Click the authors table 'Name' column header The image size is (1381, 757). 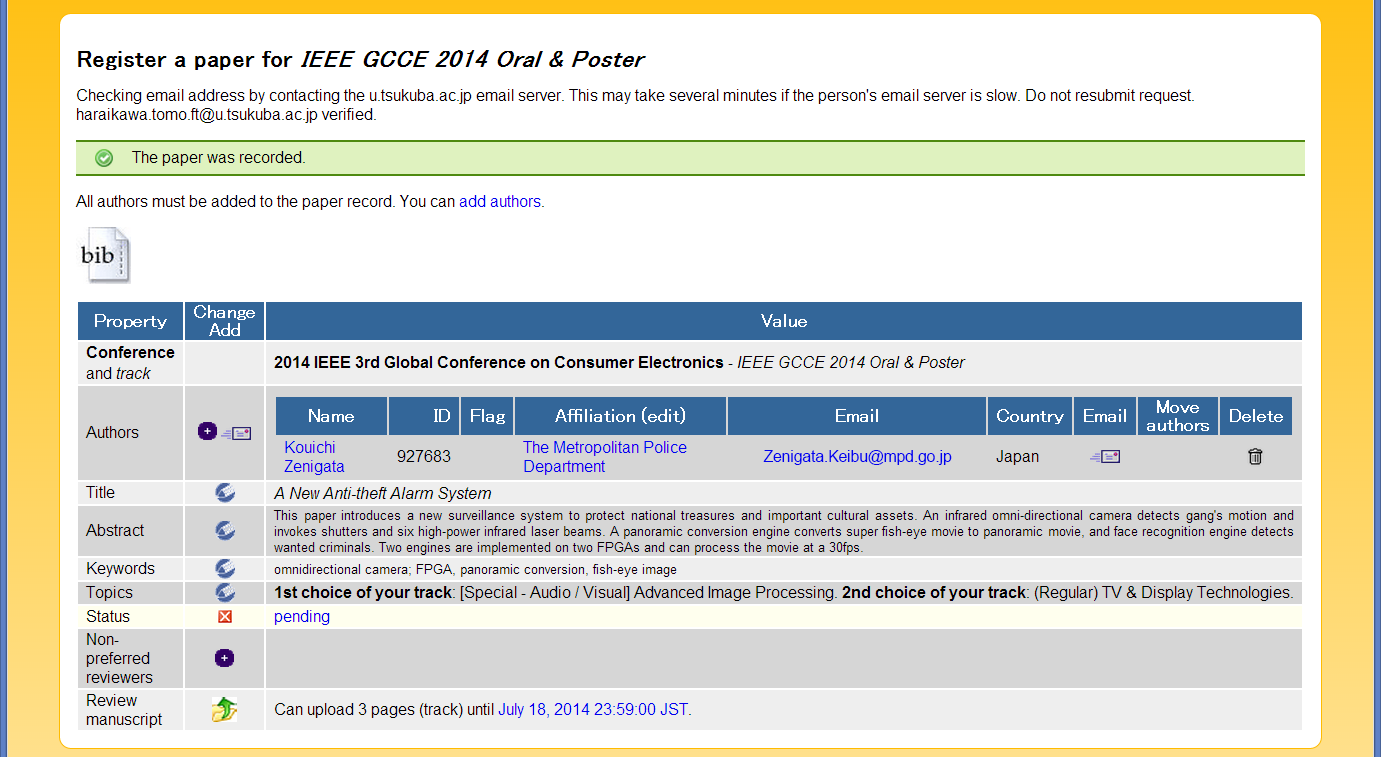tap(331, 416)
